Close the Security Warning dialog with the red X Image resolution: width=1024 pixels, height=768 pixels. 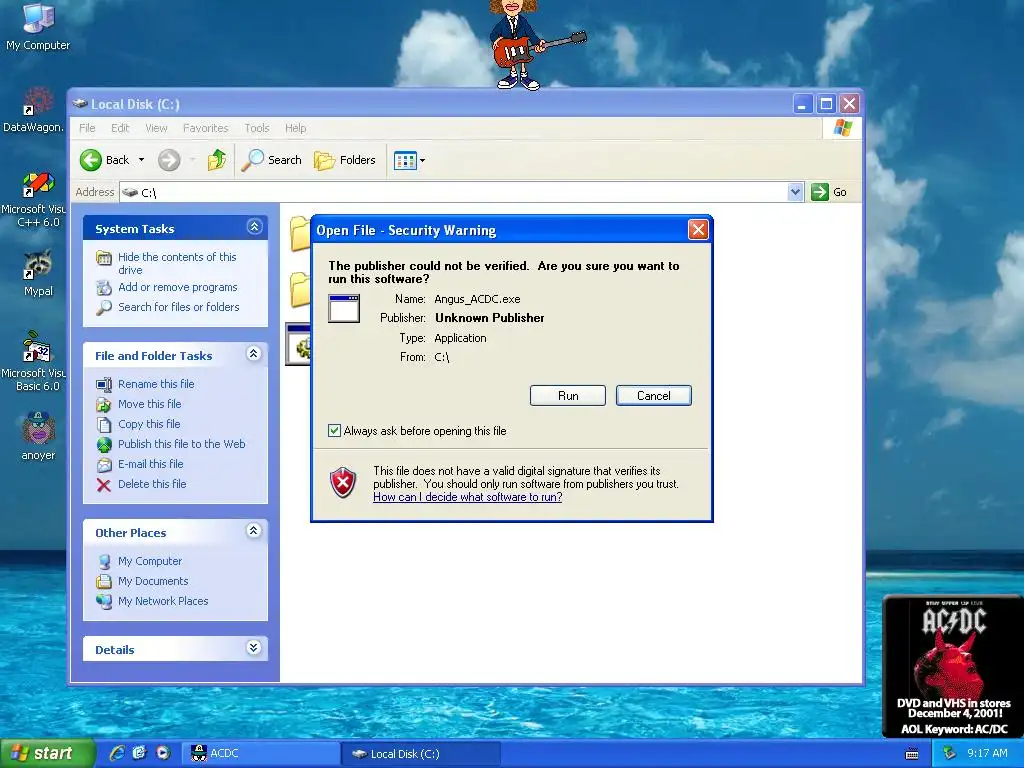pyautogui.click(x=698, y=230)
